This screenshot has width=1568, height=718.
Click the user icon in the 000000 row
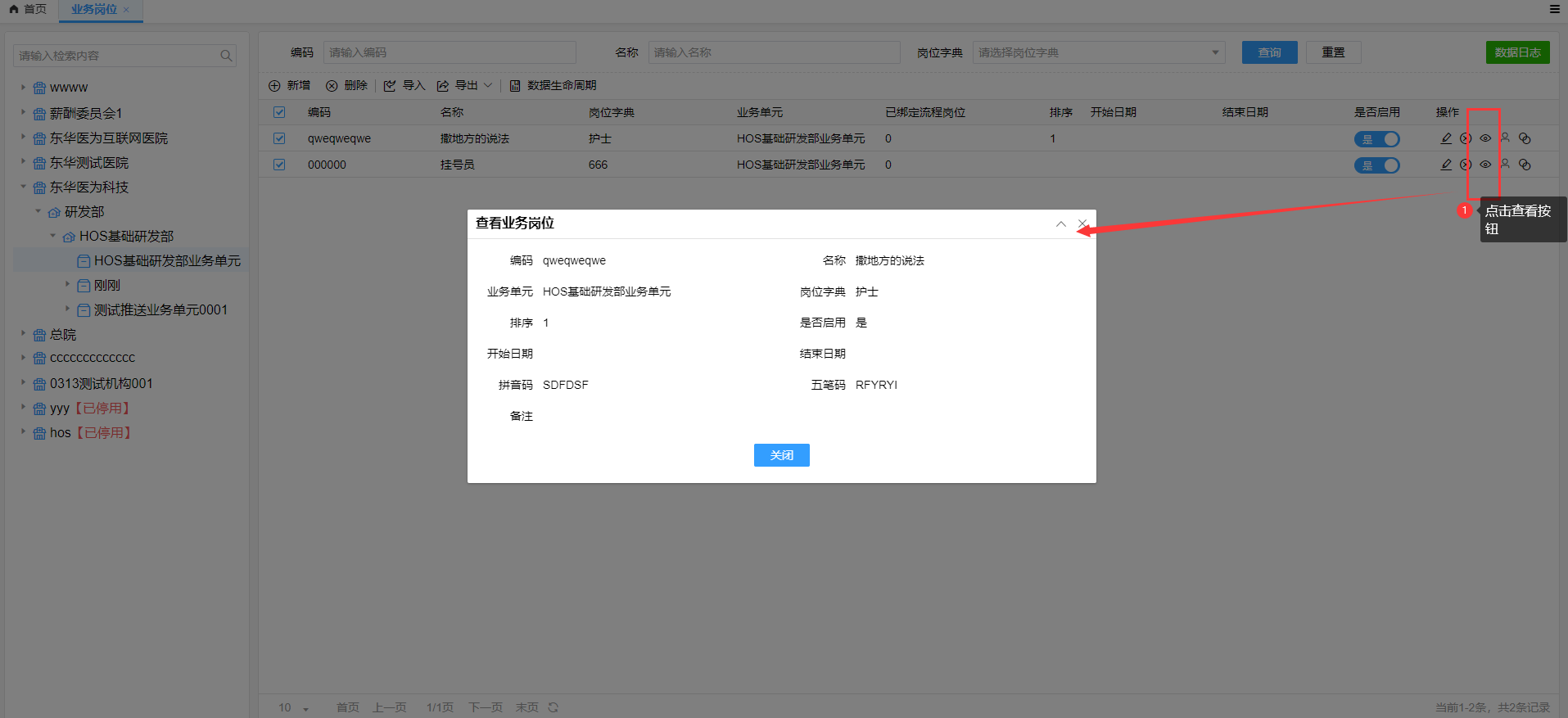(1505, 165)
